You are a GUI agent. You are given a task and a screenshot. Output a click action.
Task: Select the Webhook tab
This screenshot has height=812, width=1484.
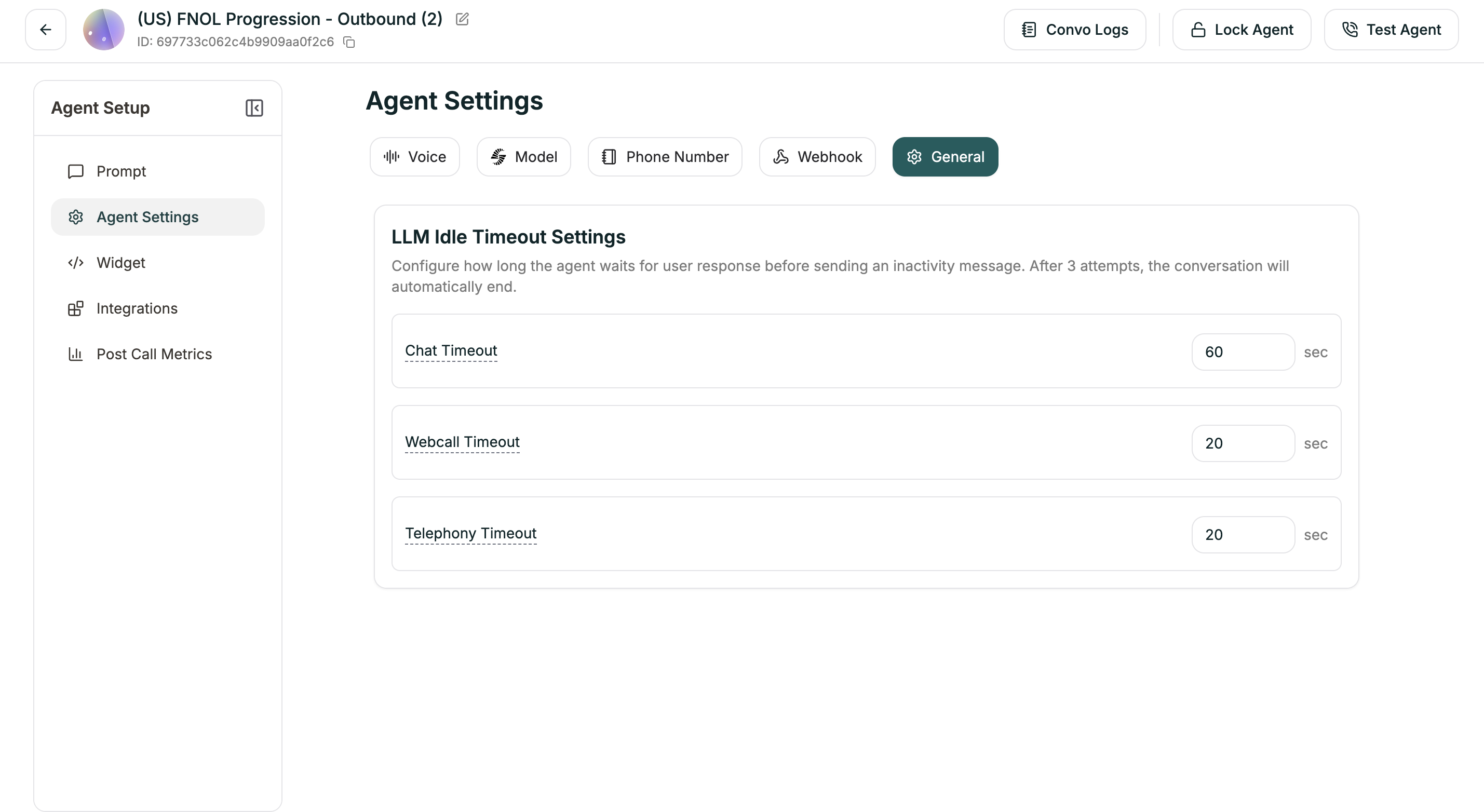click(817, 157)
